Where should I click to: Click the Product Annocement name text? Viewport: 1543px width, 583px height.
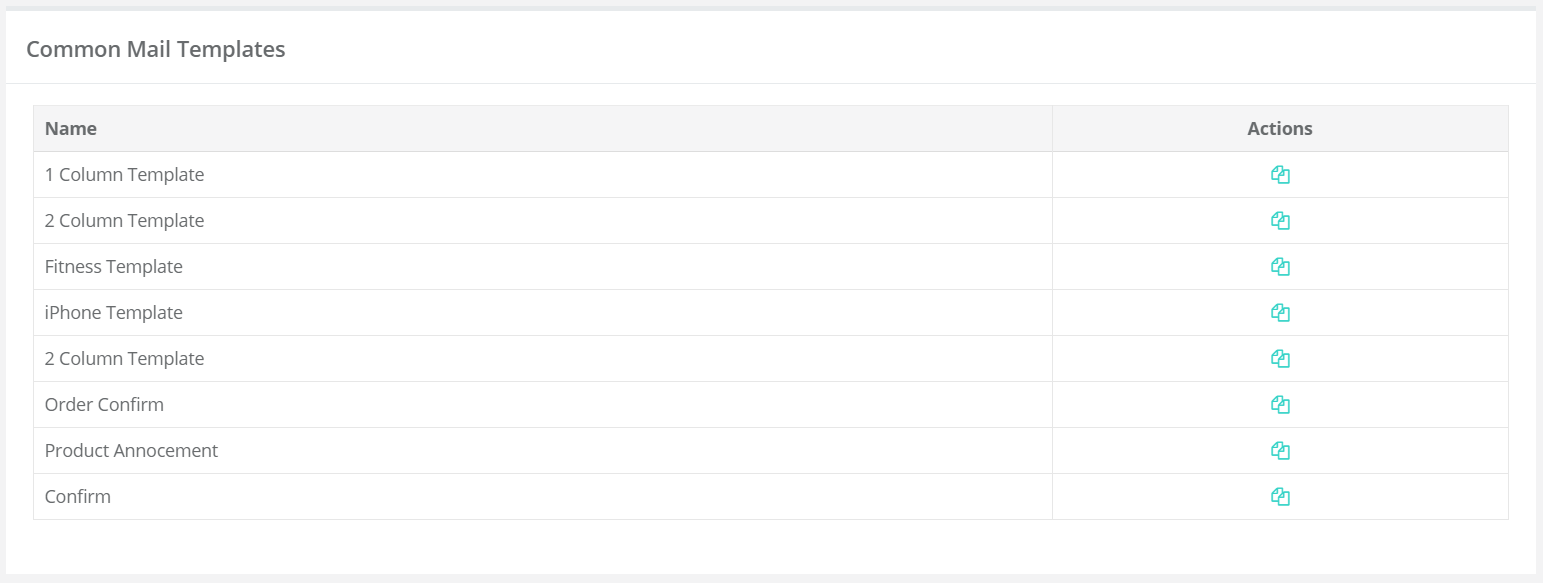pyautogui.click(x=131, y=451)
